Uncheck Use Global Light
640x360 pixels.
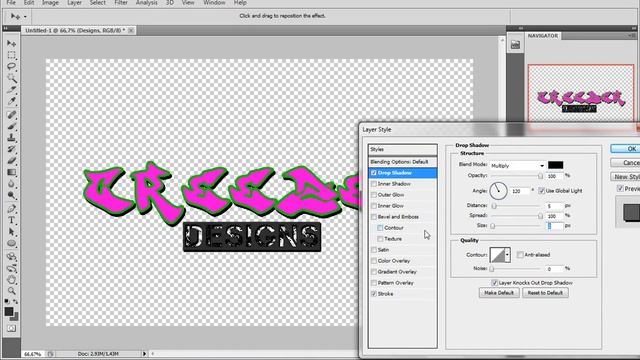point(541,191)
